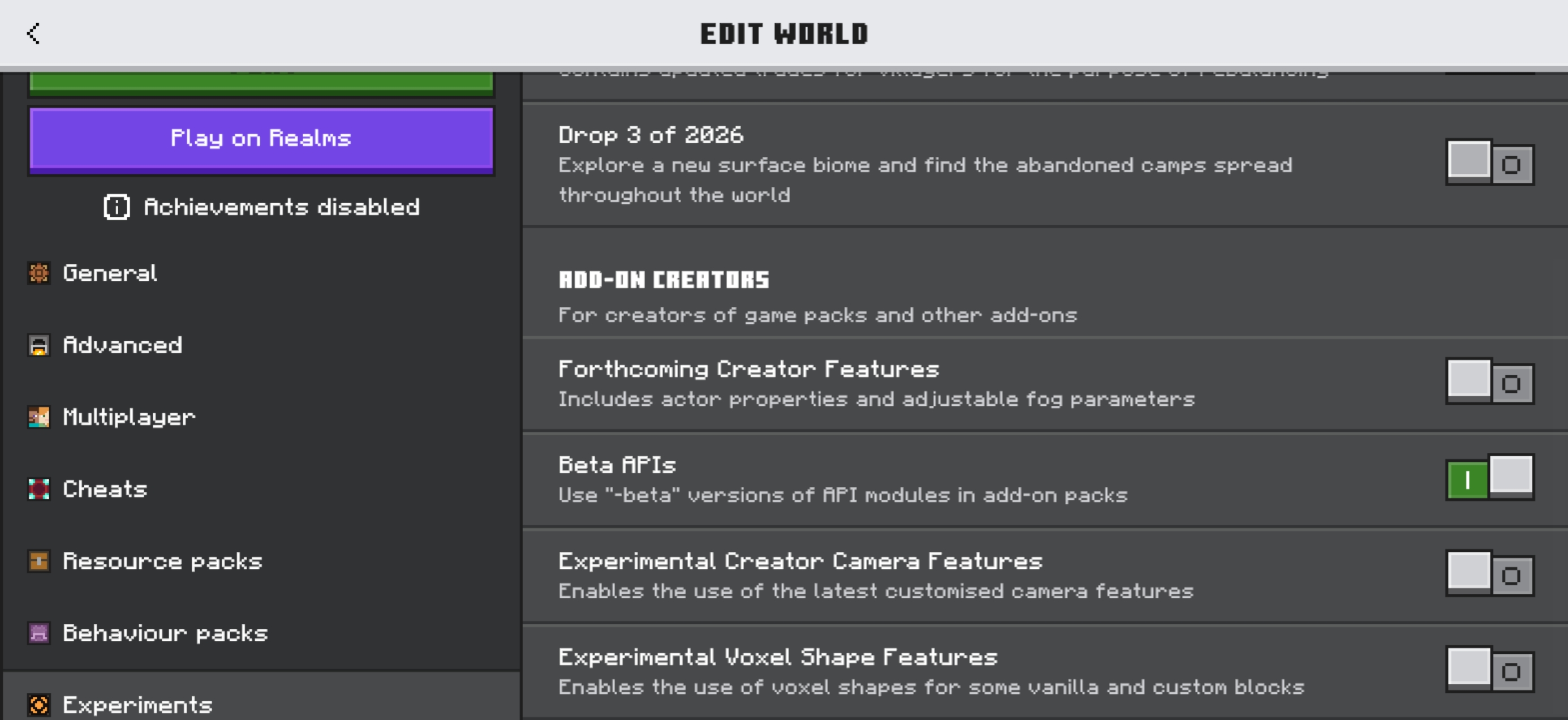Click the Achievements disabled notice text

coord(282,207)
